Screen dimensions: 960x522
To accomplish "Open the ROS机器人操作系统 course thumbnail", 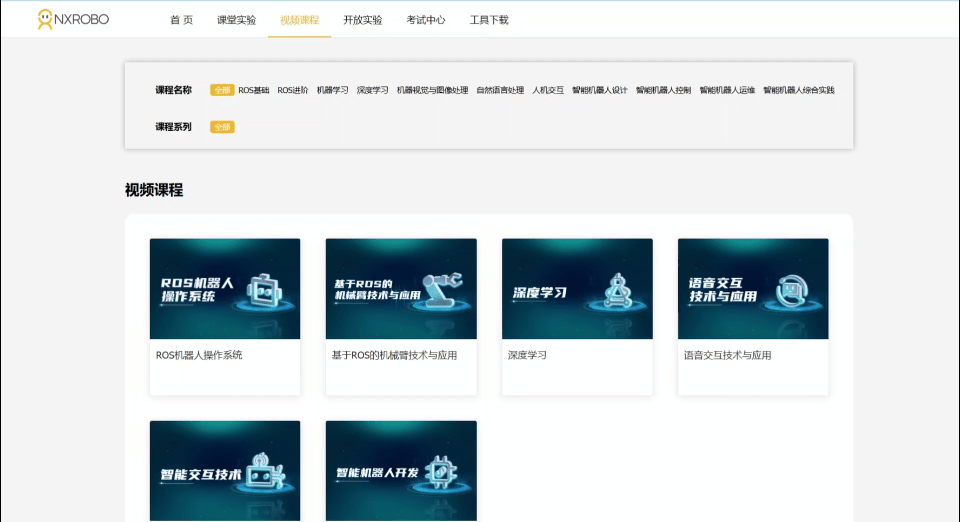I will [x=225, y=288].
